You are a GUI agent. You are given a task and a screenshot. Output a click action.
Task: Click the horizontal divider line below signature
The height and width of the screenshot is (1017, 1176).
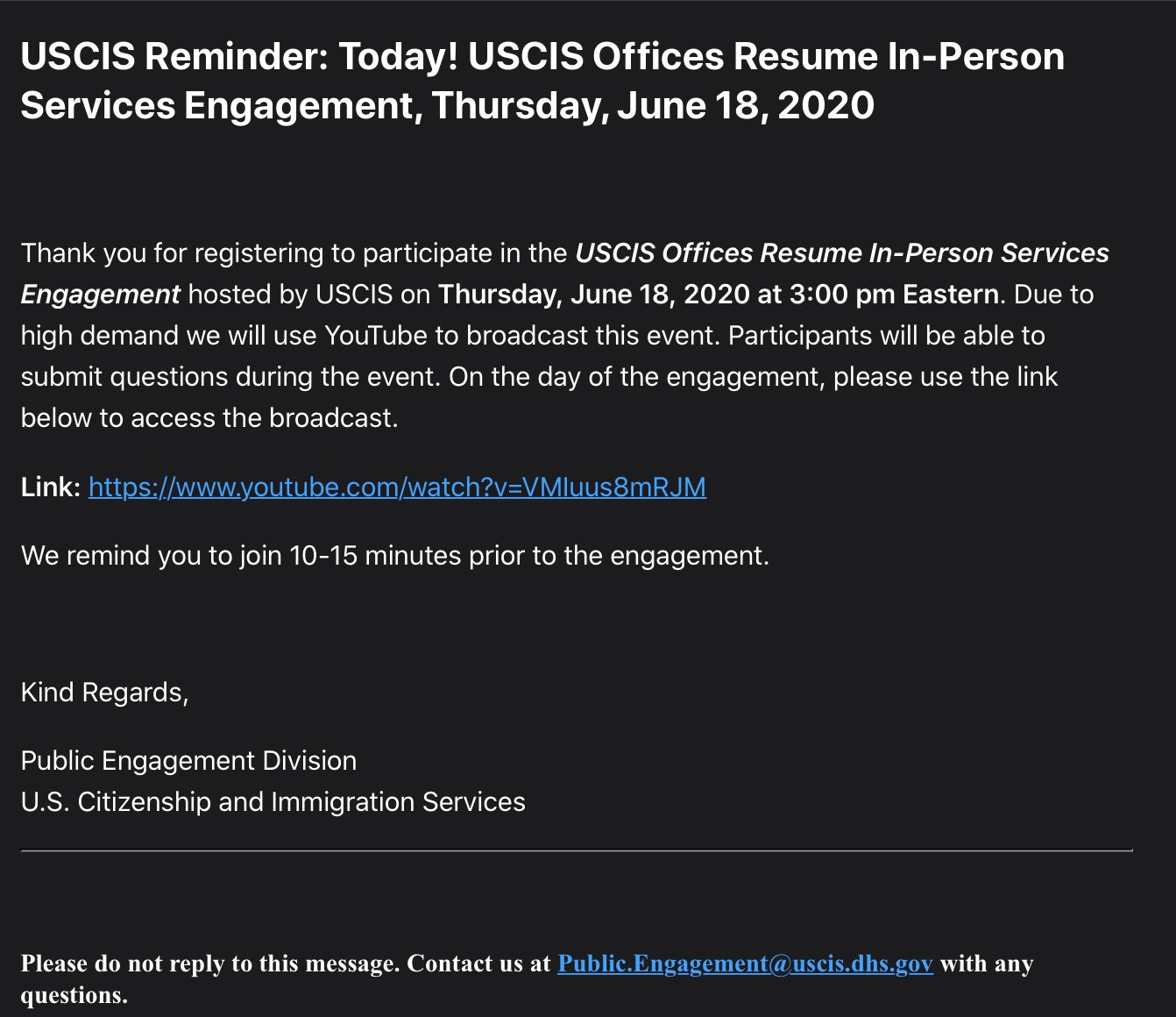[x=577, y=850]
